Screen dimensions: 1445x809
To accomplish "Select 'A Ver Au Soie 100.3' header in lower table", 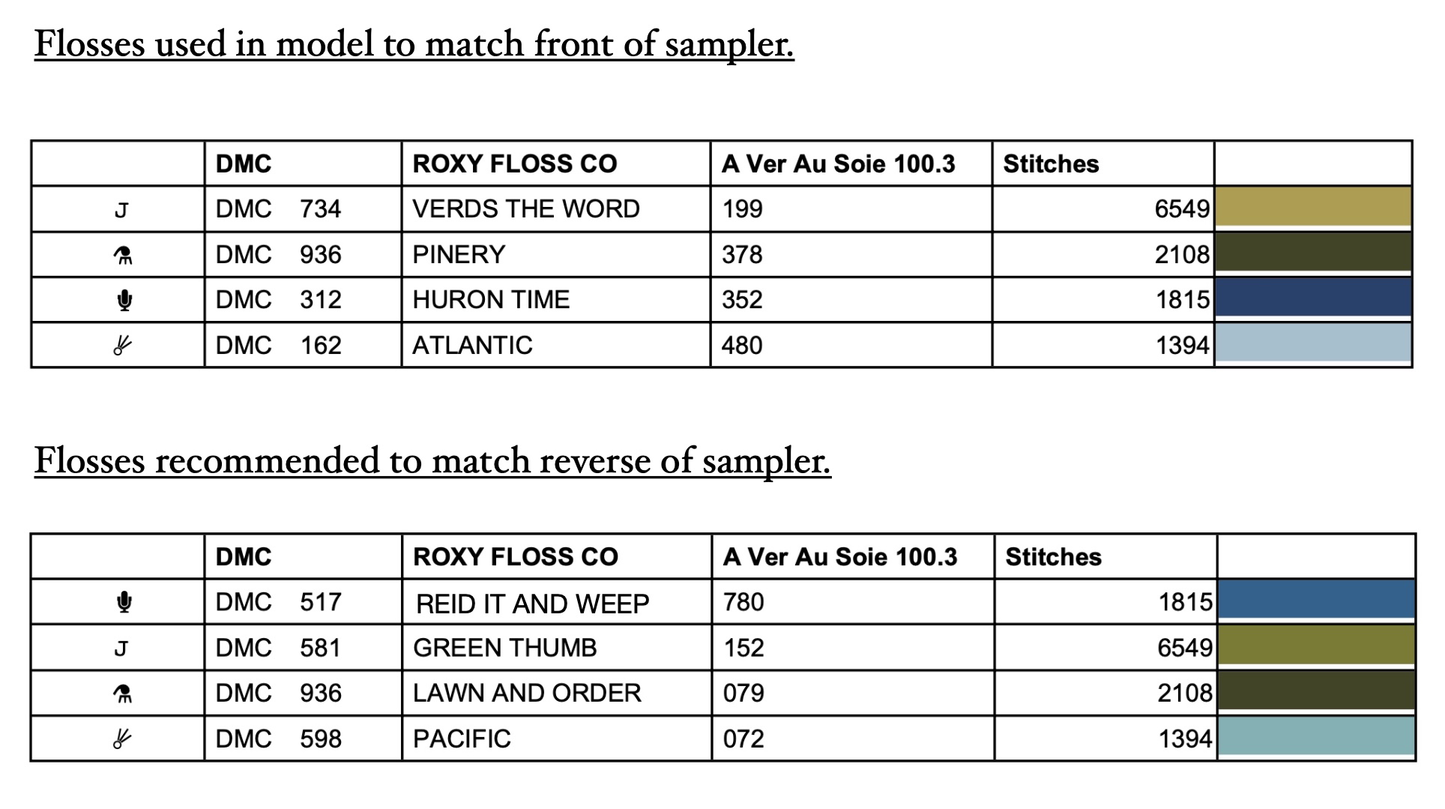I will coord(840,557).
